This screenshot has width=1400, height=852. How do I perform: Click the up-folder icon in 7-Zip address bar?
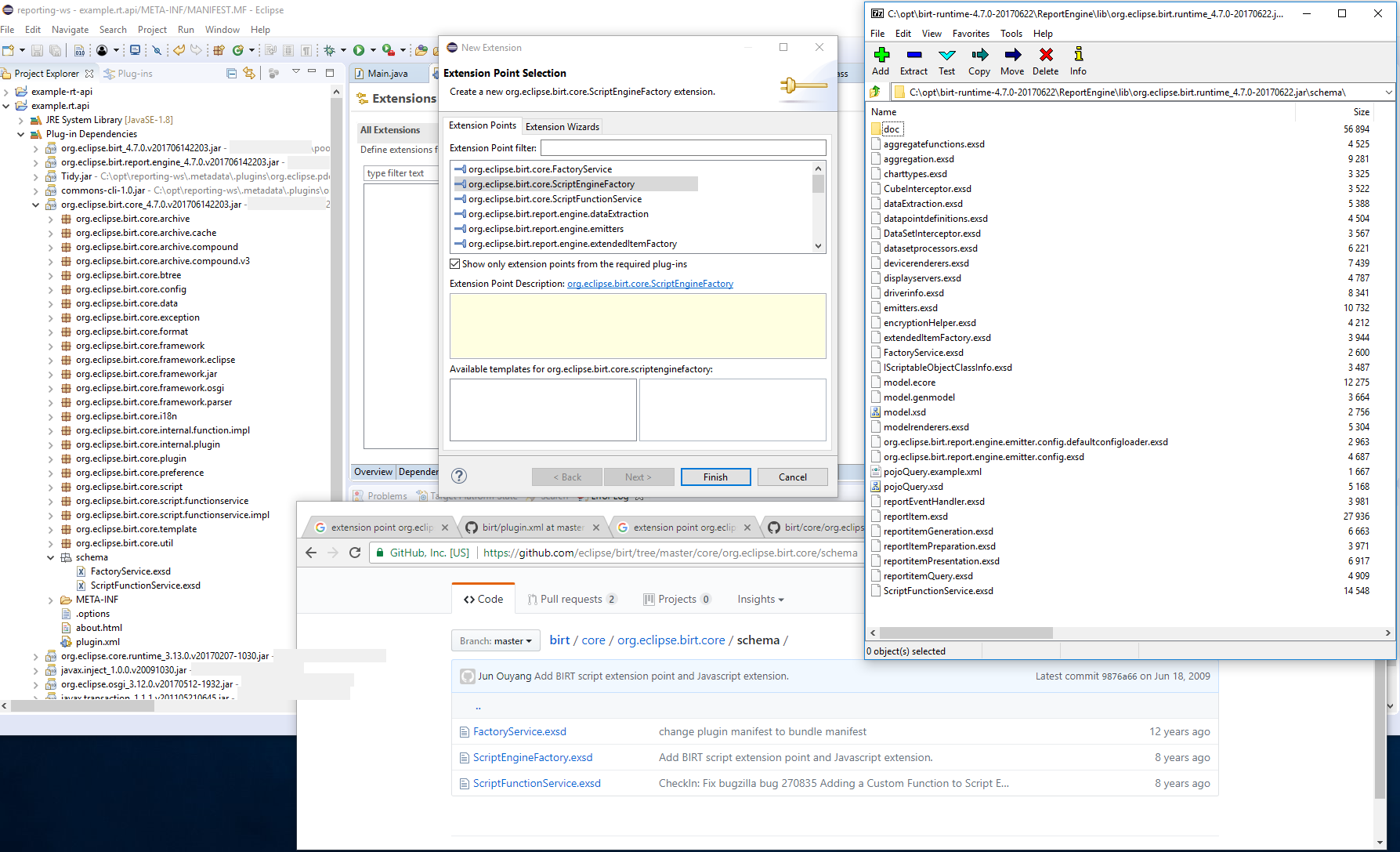pyautogui.click(x=876, y=92)
